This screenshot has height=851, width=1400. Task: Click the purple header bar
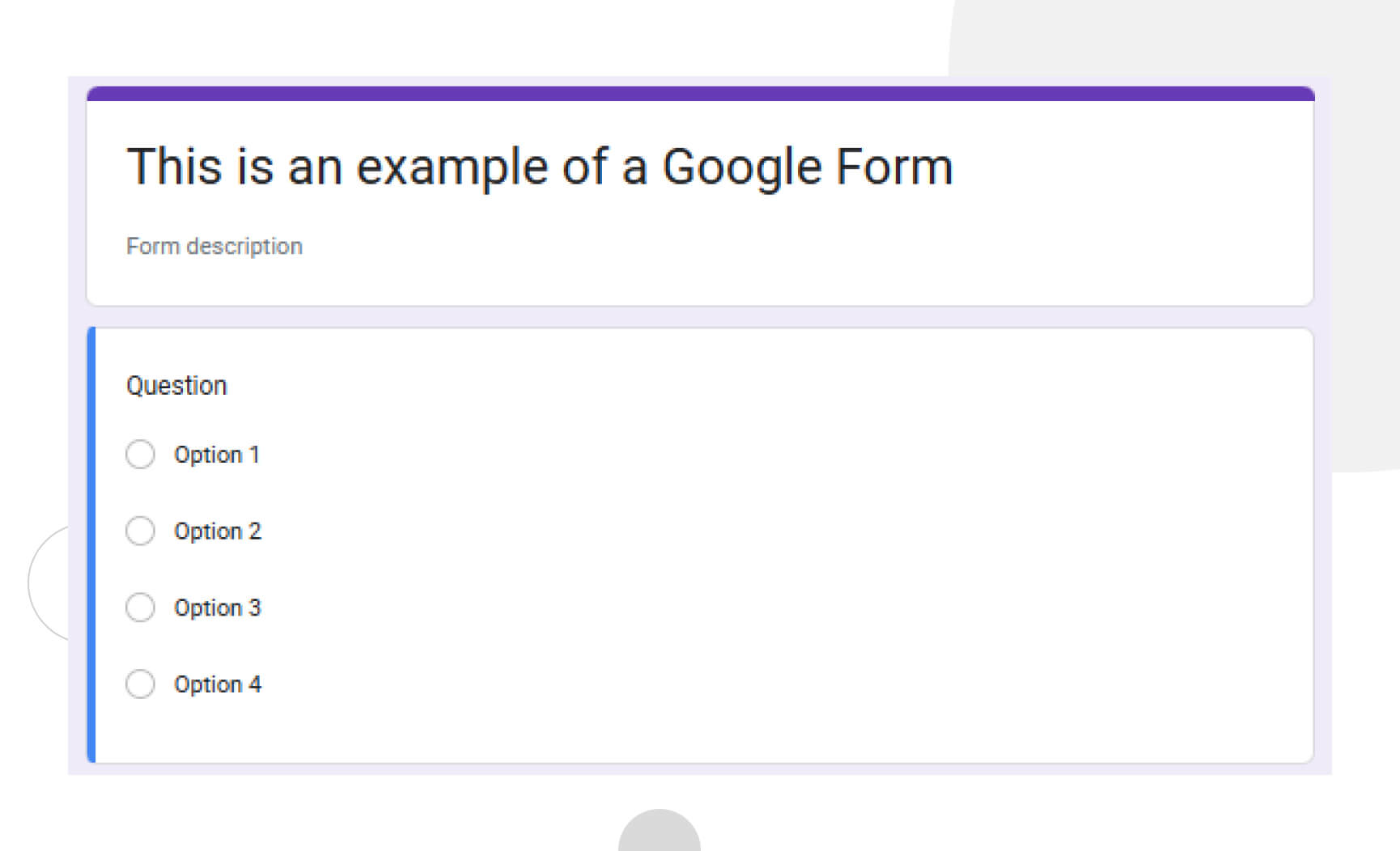coord(700,92)
